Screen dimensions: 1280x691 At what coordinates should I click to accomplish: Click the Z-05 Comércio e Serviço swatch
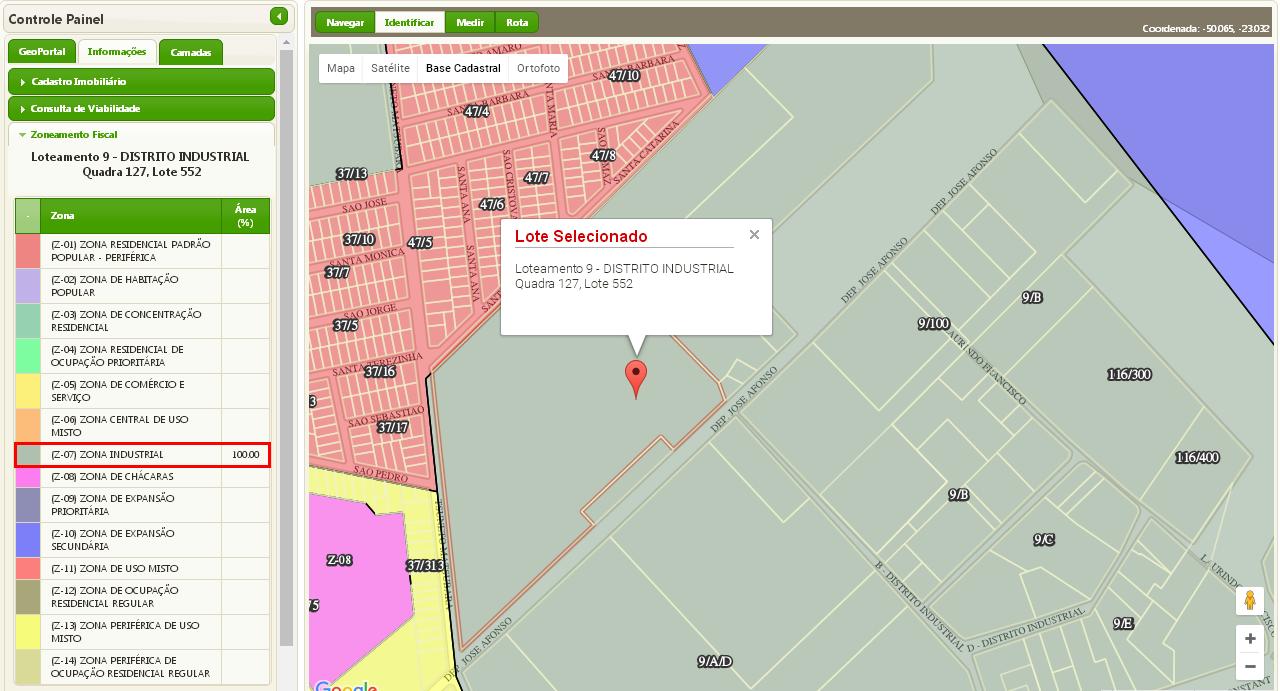click(28, 391)
